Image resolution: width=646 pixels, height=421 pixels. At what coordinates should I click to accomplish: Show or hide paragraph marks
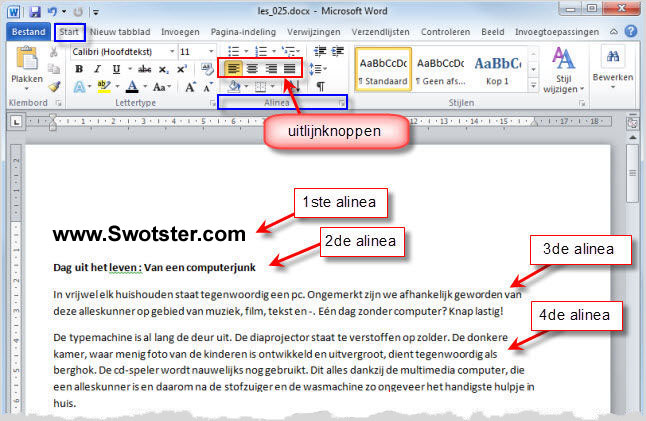(x=320, y=87)
